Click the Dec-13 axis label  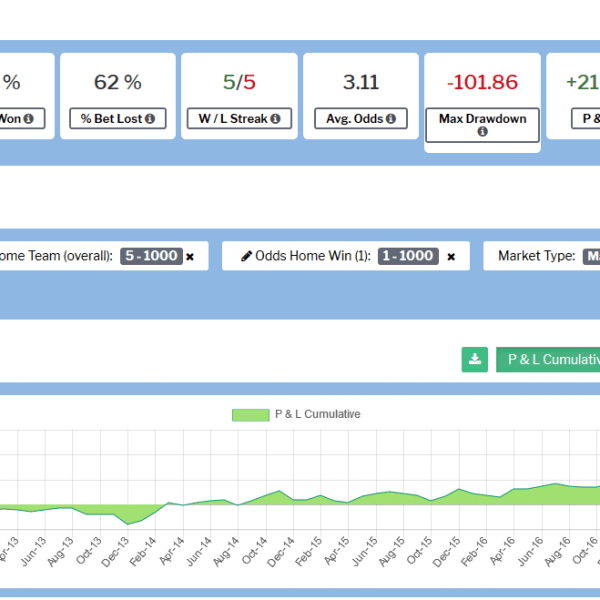tap(115, 552)
